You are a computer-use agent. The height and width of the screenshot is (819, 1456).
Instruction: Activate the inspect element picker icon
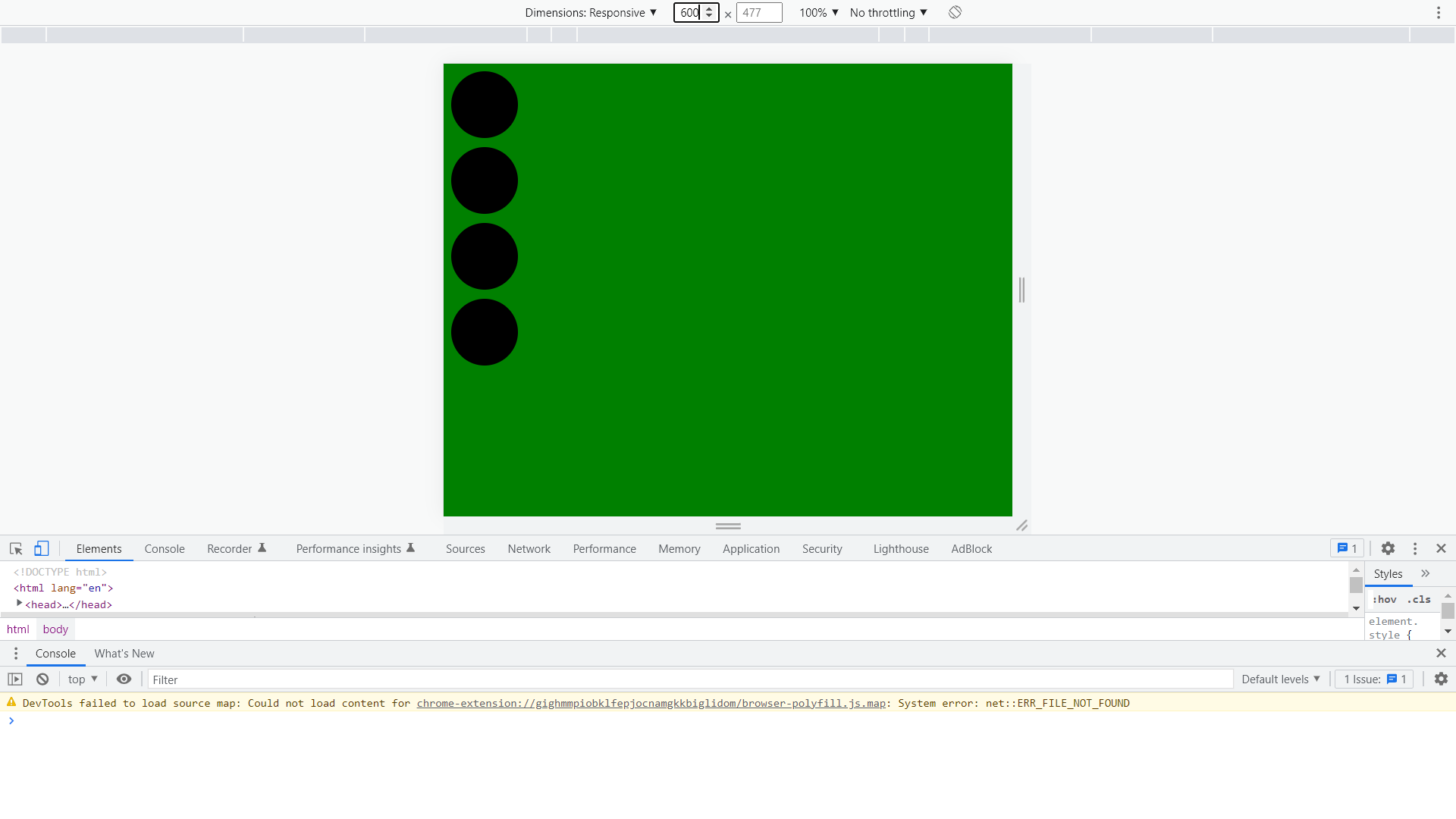[16, 548]
